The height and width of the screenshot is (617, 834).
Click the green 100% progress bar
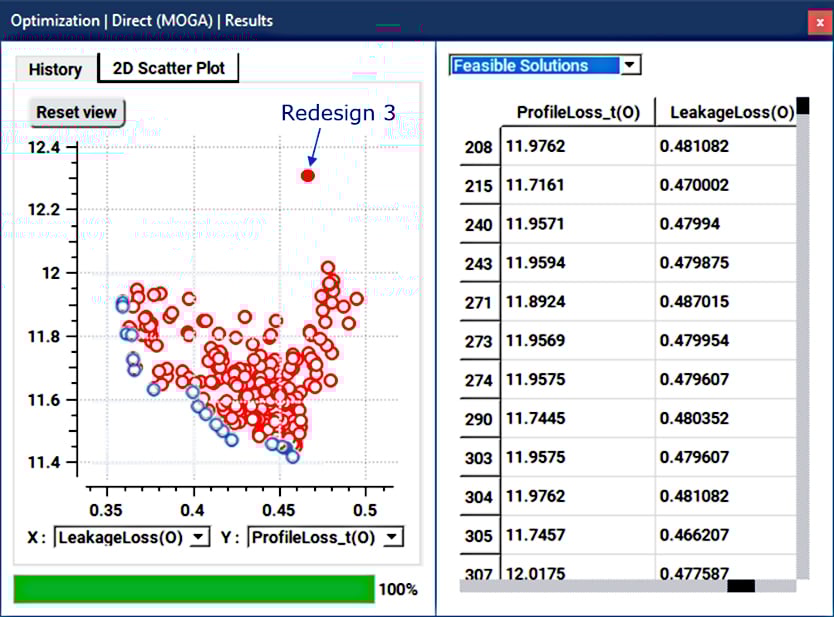pos(193,589)
